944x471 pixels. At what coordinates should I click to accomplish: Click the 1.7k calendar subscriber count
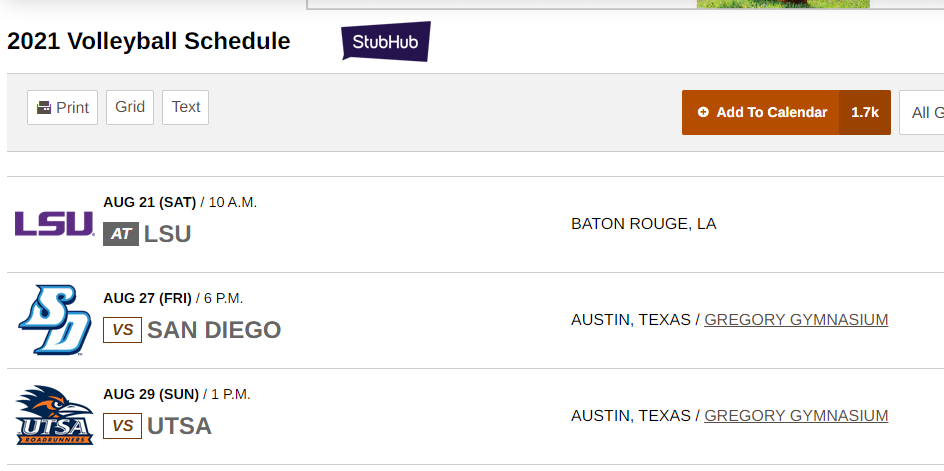[x=864, y=112]
